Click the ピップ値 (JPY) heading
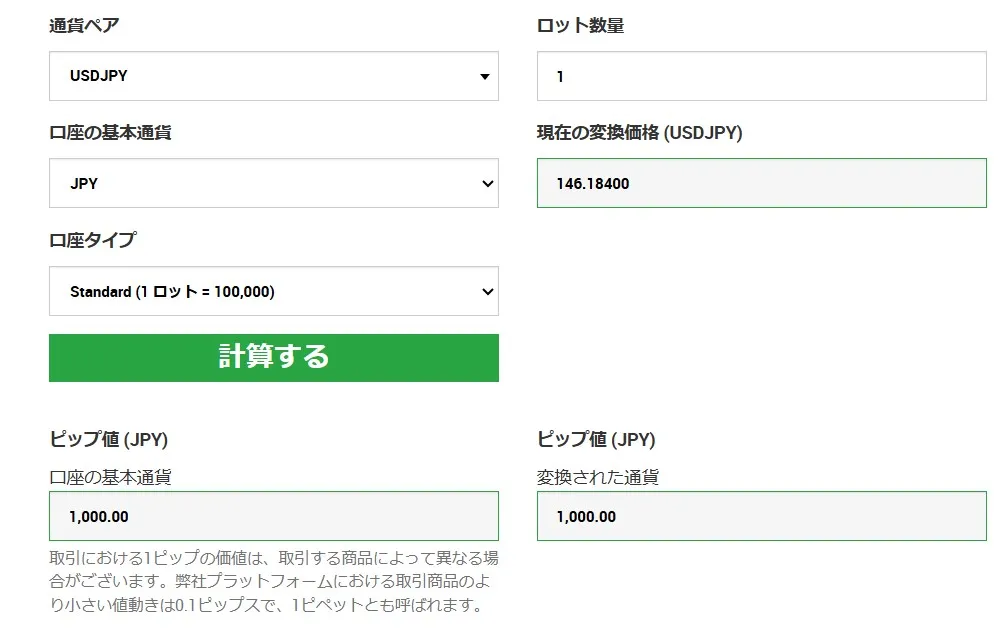This screenshot has width=1003, height=630. 109,439
